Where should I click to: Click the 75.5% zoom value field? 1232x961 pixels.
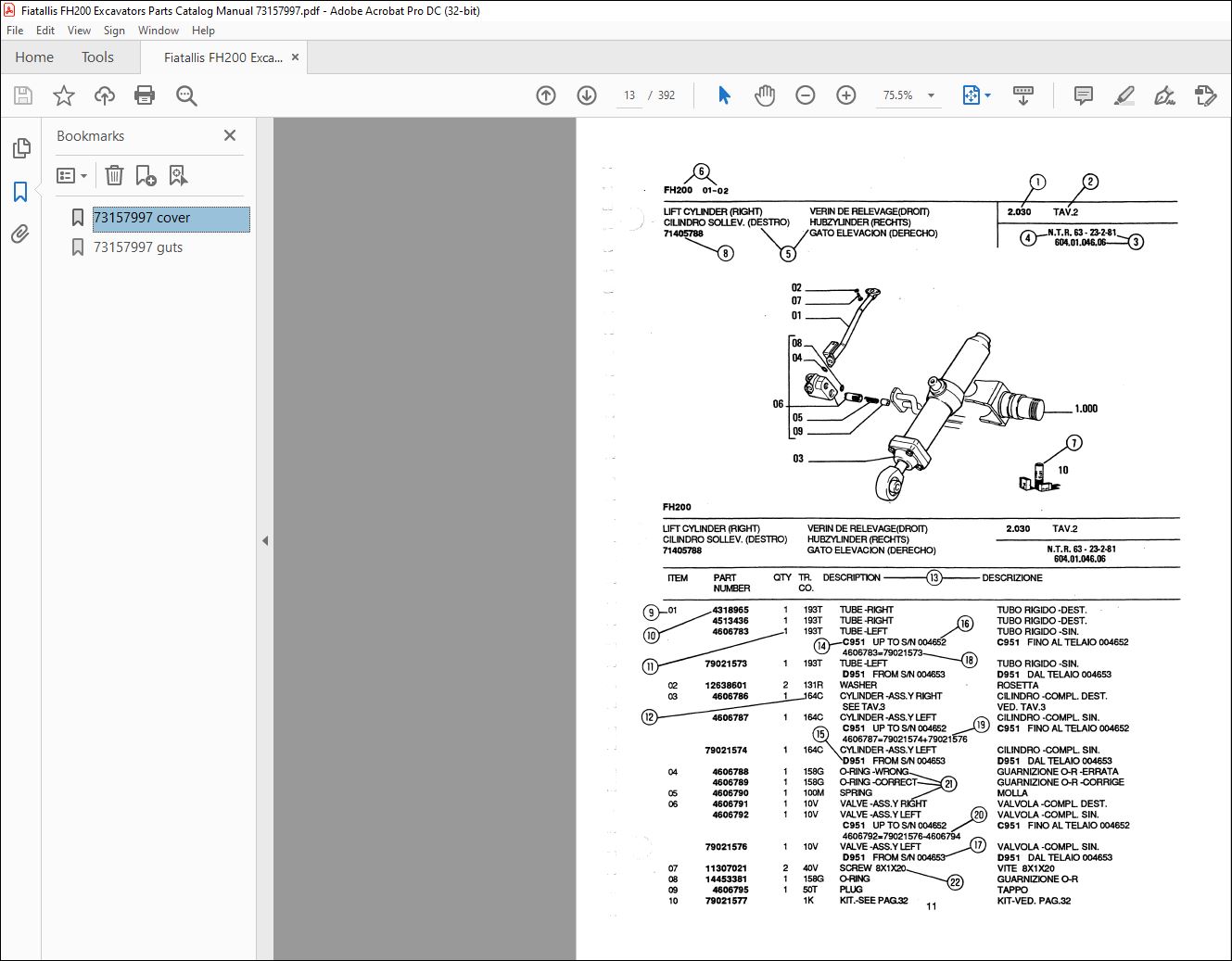point(897,95)
